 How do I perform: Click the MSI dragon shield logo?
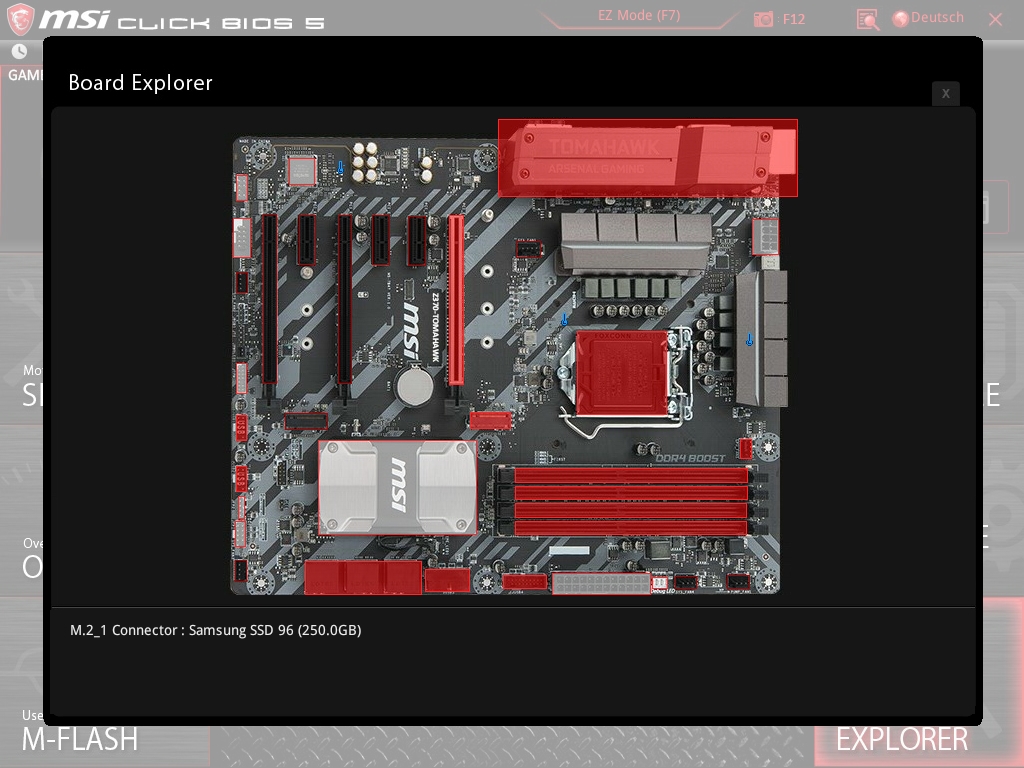click(20, 19)
